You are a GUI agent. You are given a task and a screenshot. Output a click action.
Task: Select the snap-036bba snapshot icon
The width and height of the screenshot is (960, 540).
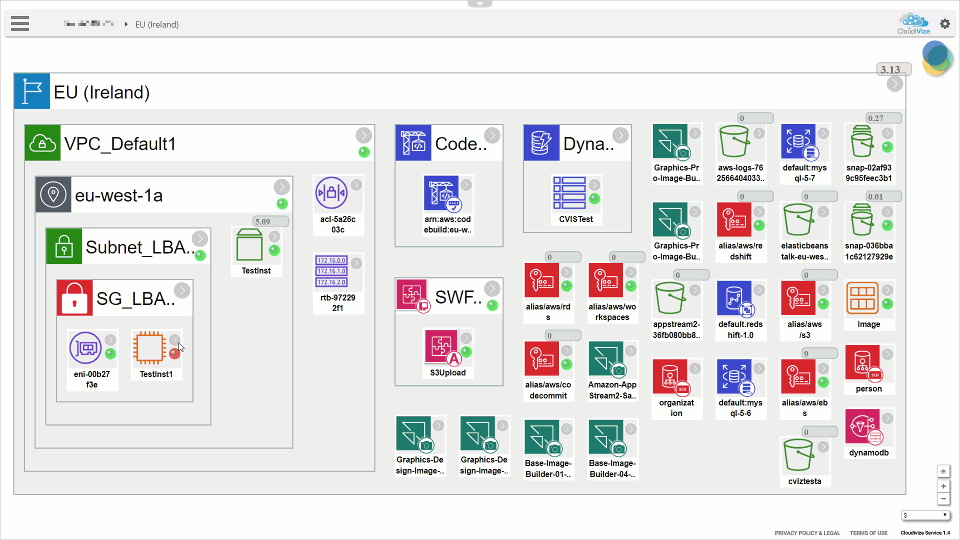pos(862,220)
